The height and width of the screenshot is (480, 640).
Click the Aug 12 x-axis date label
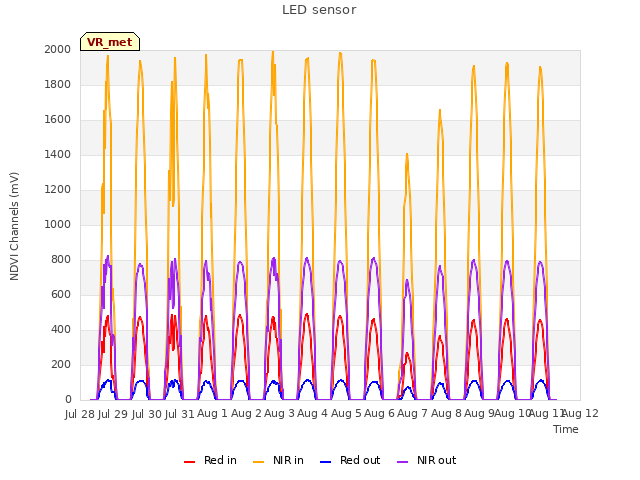[580, 414]
